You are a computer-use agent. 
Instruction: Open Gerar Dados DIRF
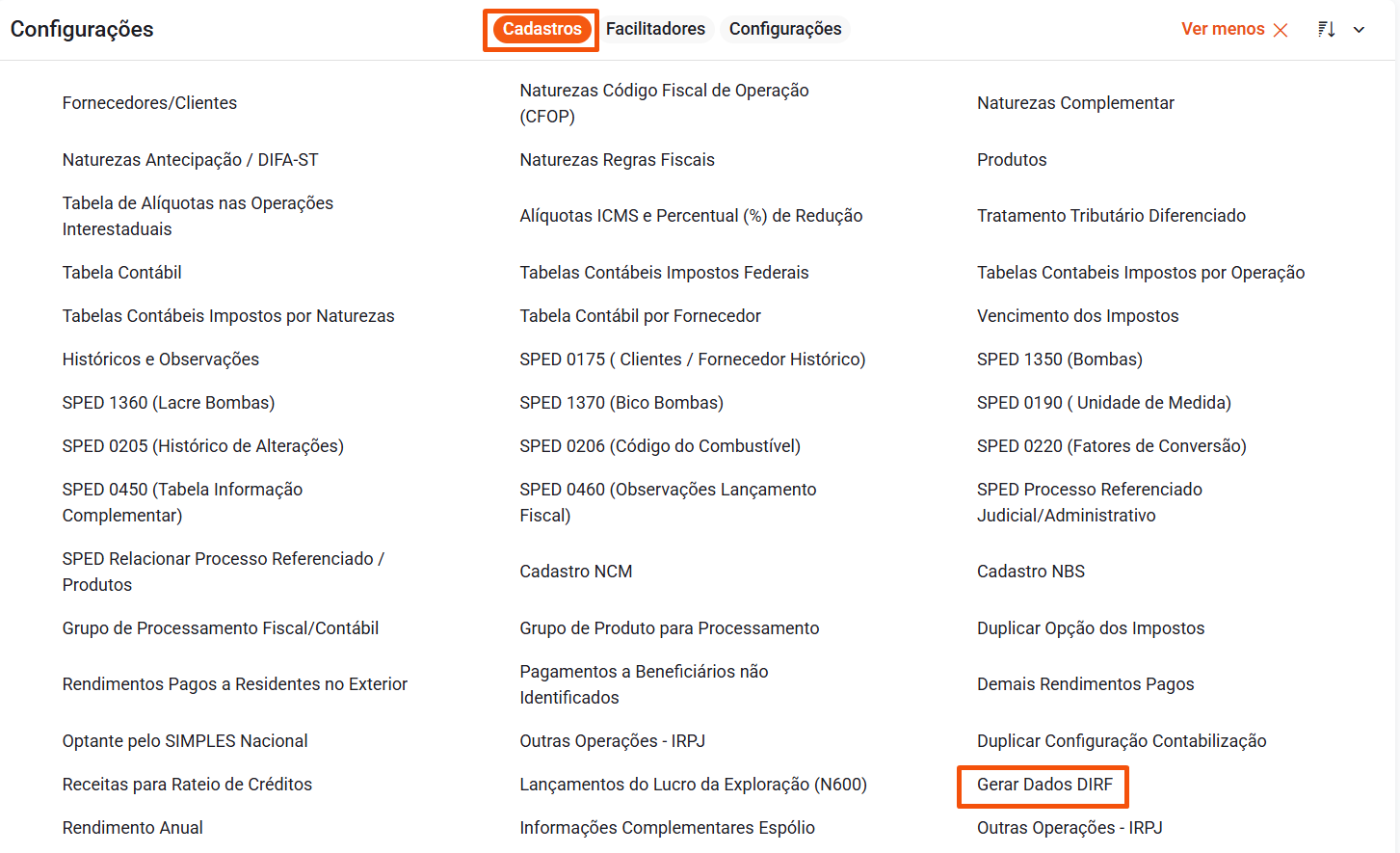tap(1043, 785)
